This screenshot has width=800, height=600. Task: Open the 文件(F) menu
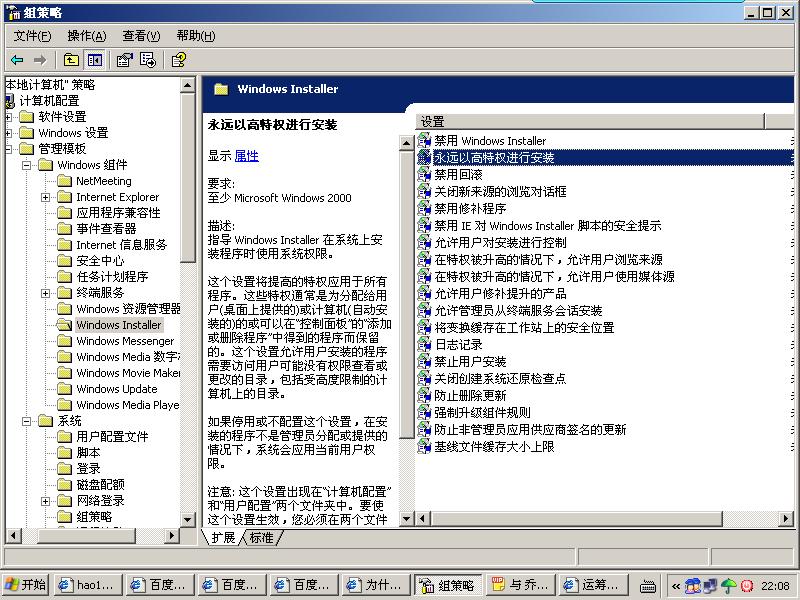(32, 36)
